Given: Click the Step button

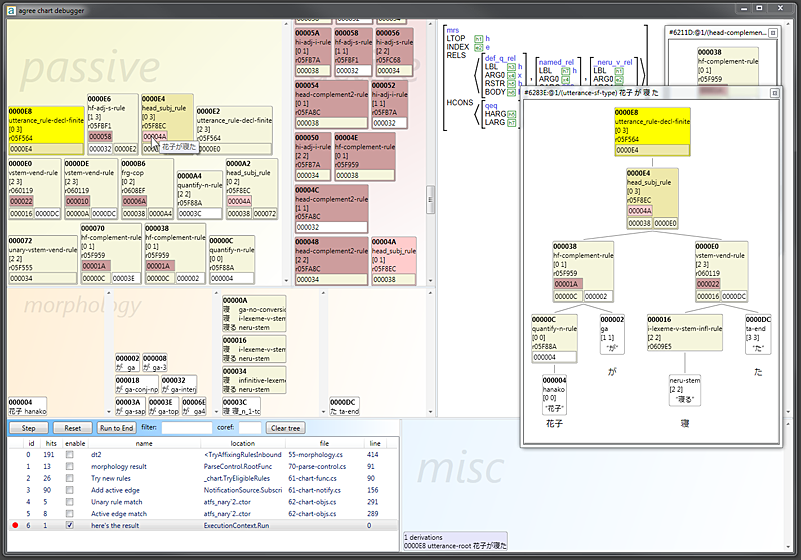Looking at the screenshot, I should 29,428.
